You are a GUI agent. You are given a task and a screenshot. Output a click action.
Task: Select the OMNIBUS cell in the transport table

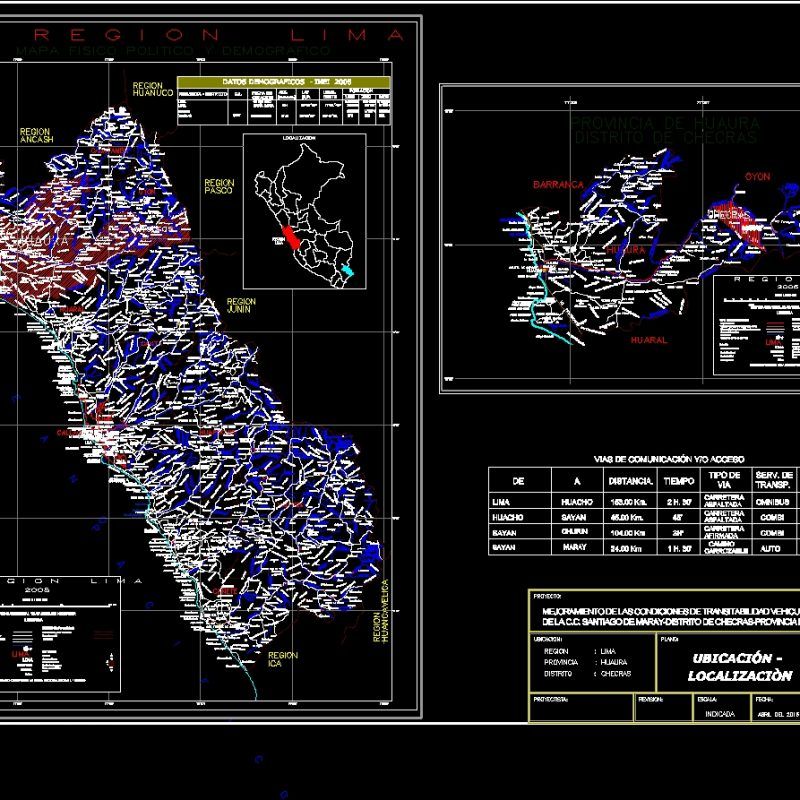coord(770,504)
